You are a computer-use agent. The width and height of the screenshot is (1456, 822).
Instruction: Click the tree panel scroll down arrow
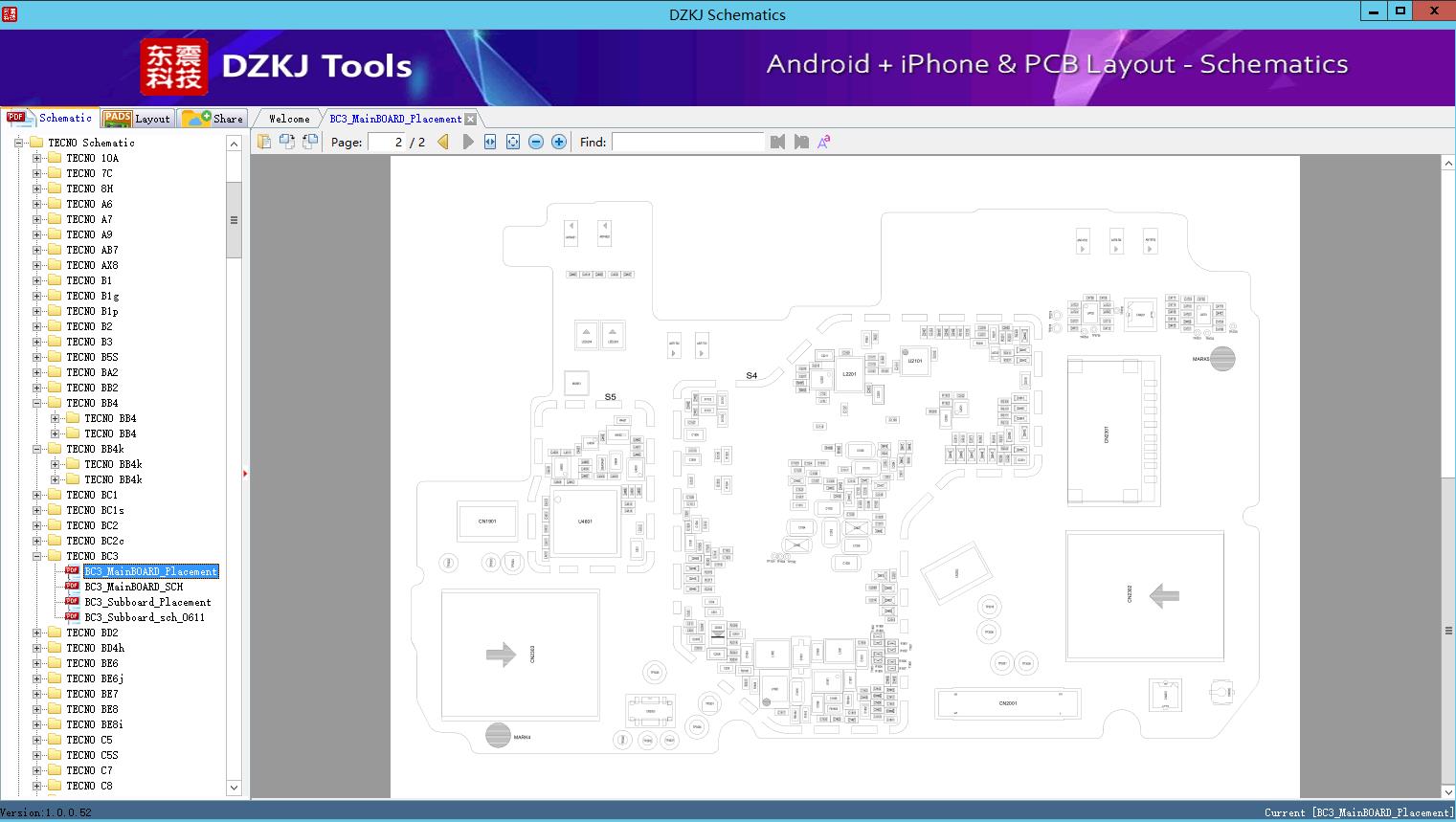click(x=234, y=788)
